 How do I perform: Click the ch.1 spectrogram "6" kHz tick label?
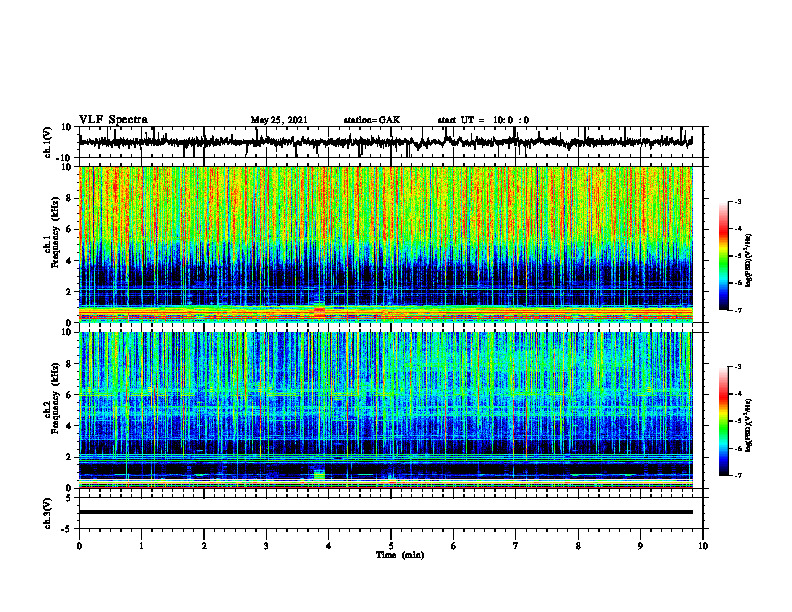pos(69,229)
